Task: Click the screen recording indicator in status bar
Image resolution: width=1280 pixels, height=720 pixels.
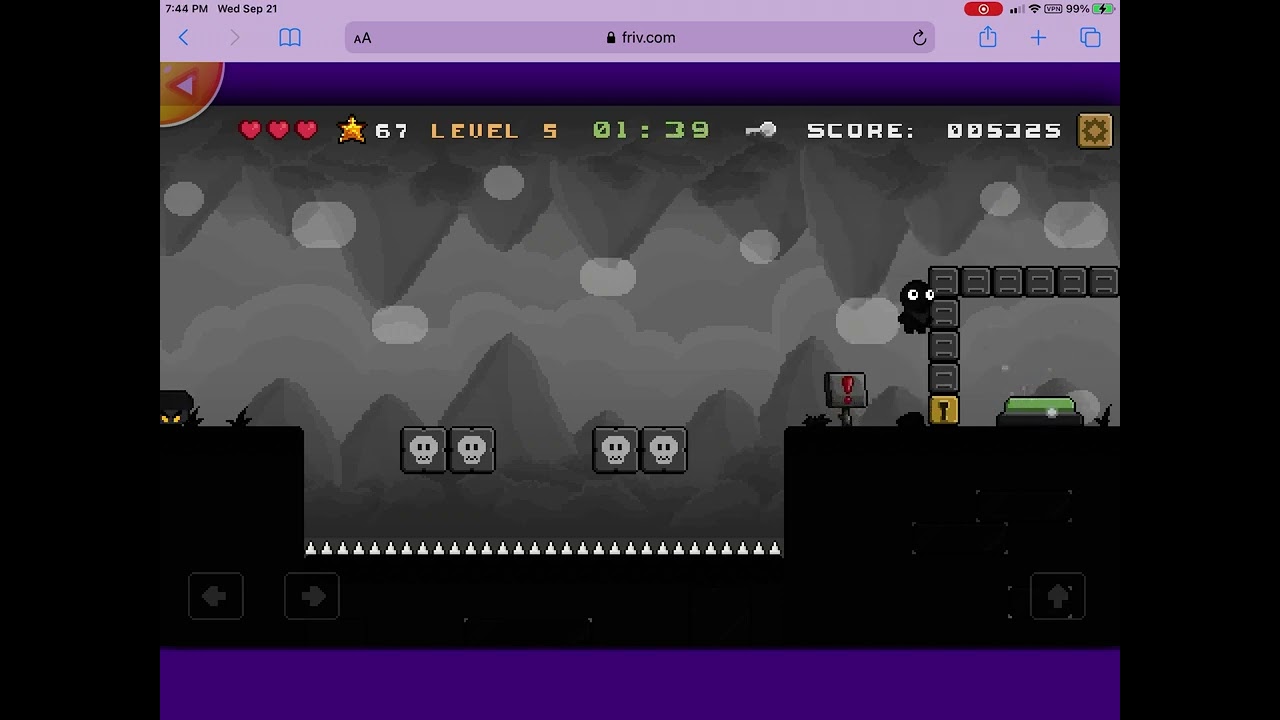Action: click(983, 9)
